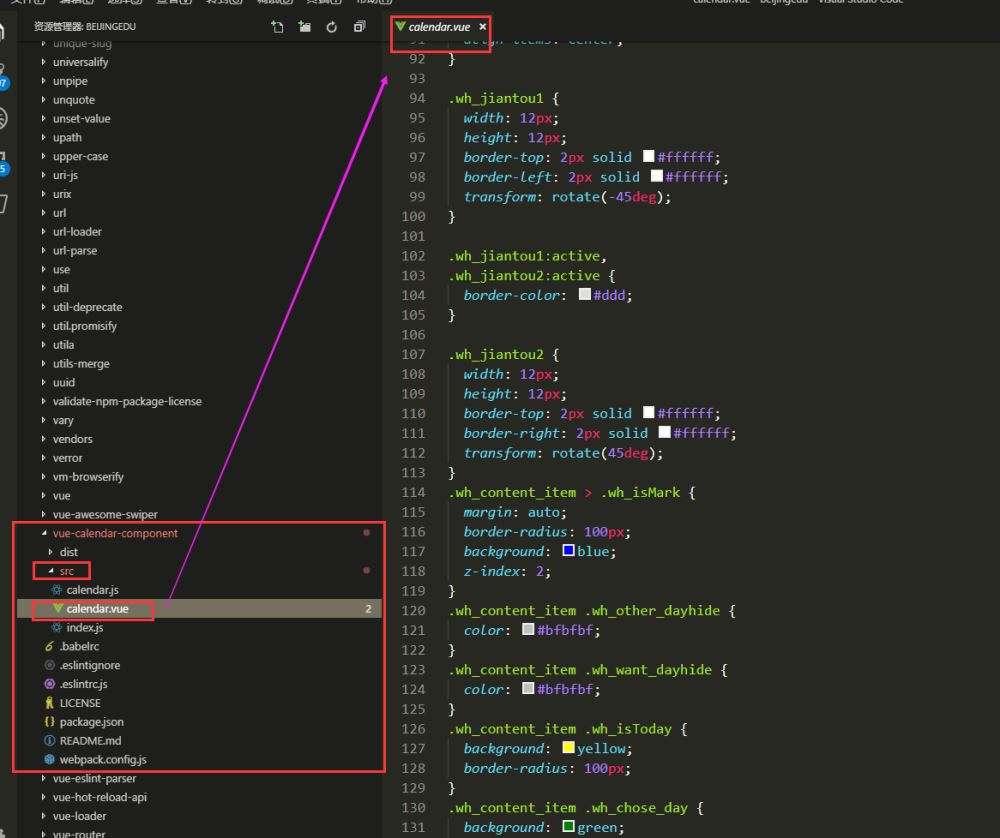
Task: Click line number 113 in the gutter
Action: click(x=413, y=473)
